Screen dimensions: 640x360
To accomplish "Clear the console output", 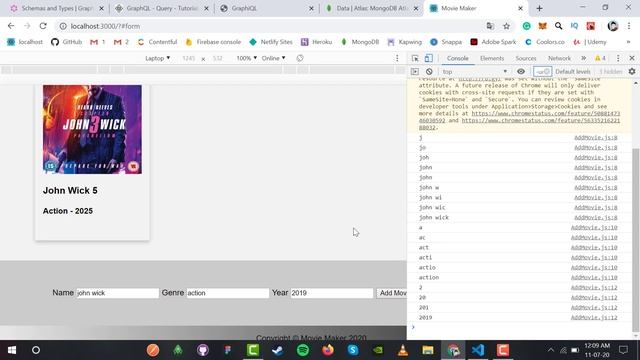I will click(429, 71).
